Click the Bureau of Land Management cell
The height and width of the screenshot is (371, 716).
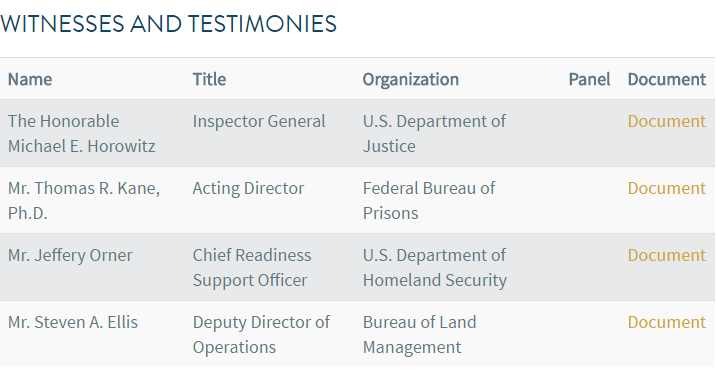click(419, 334)
